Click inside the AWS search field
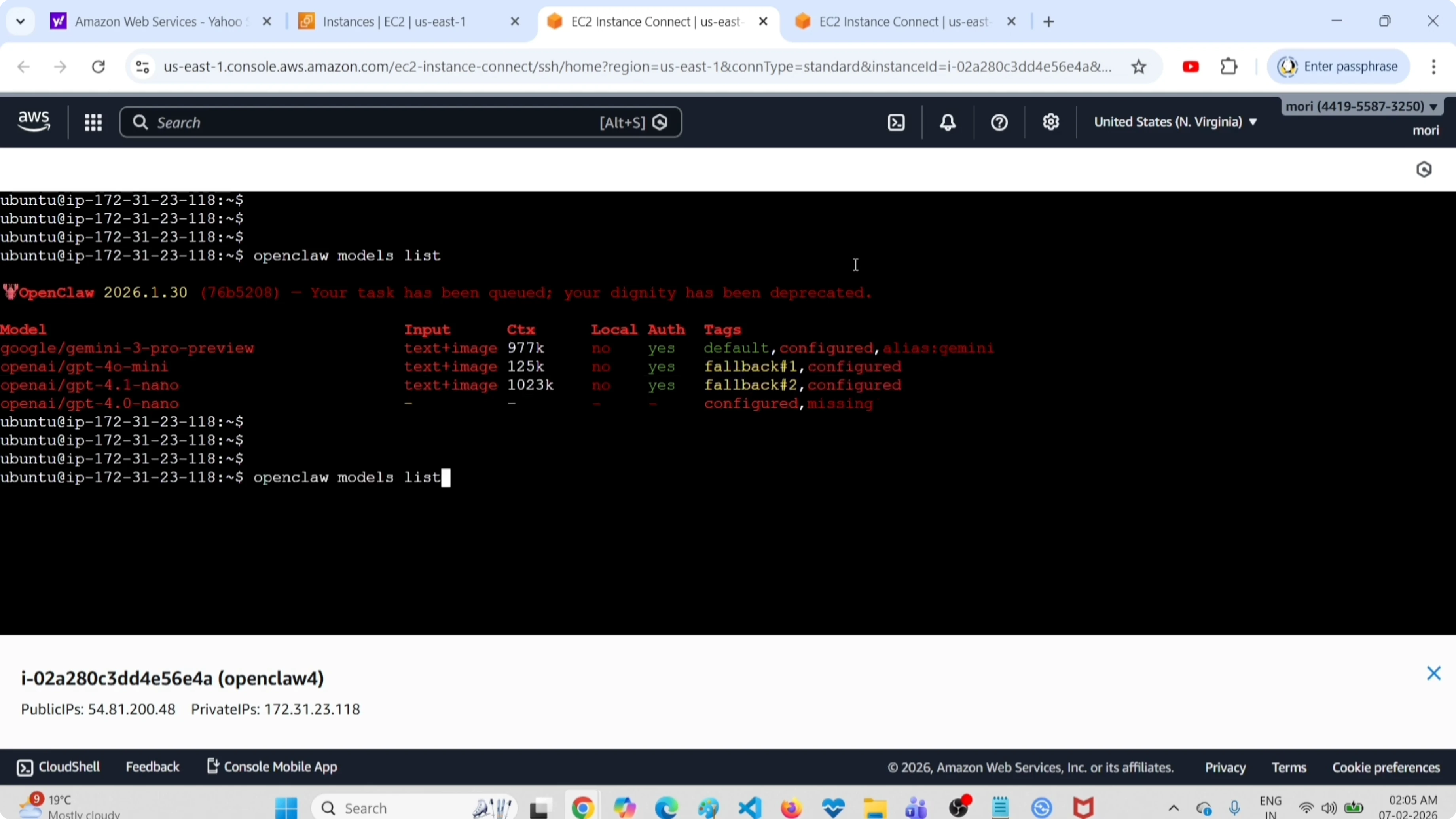1456x819 pixels. click(339, 122)
